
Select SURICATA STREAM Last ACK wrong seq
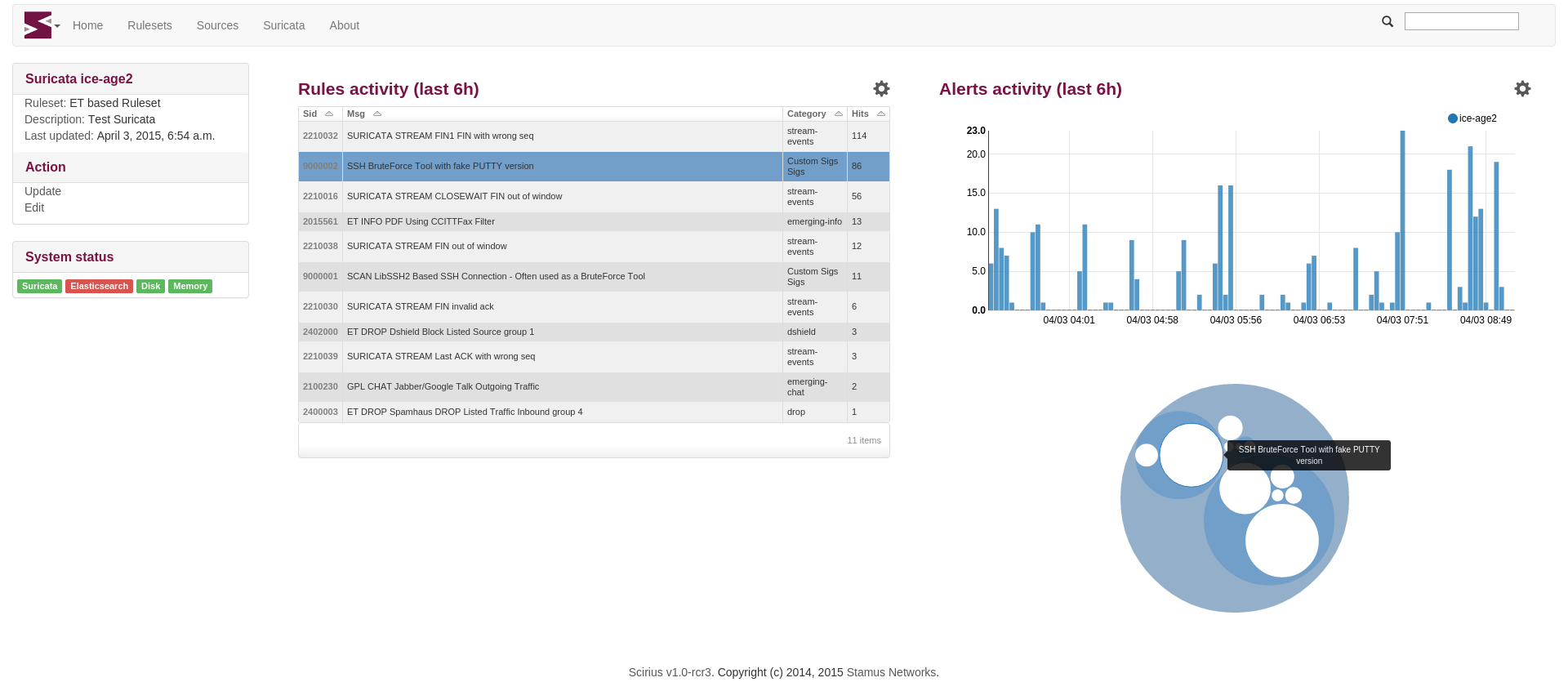pos(594,356)
